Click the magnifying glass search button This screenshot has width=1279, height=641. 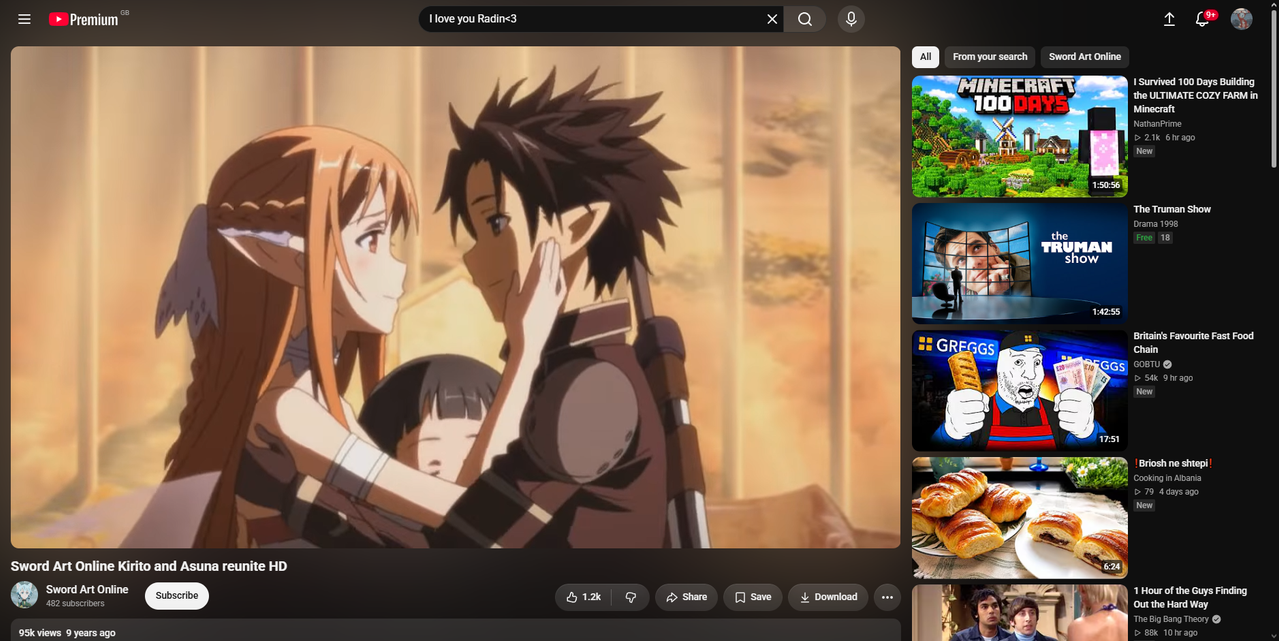coord(805,19)
